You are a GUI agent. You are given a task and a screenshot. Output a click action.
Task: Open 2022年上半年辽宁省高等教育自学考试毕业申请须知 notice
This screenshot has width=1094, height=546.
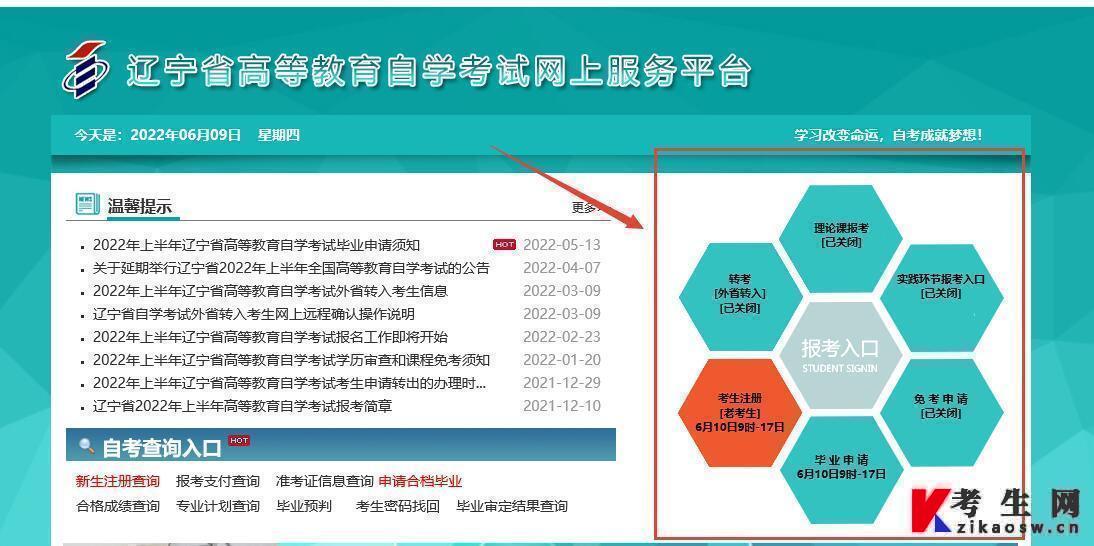click(x=256, y=245)
